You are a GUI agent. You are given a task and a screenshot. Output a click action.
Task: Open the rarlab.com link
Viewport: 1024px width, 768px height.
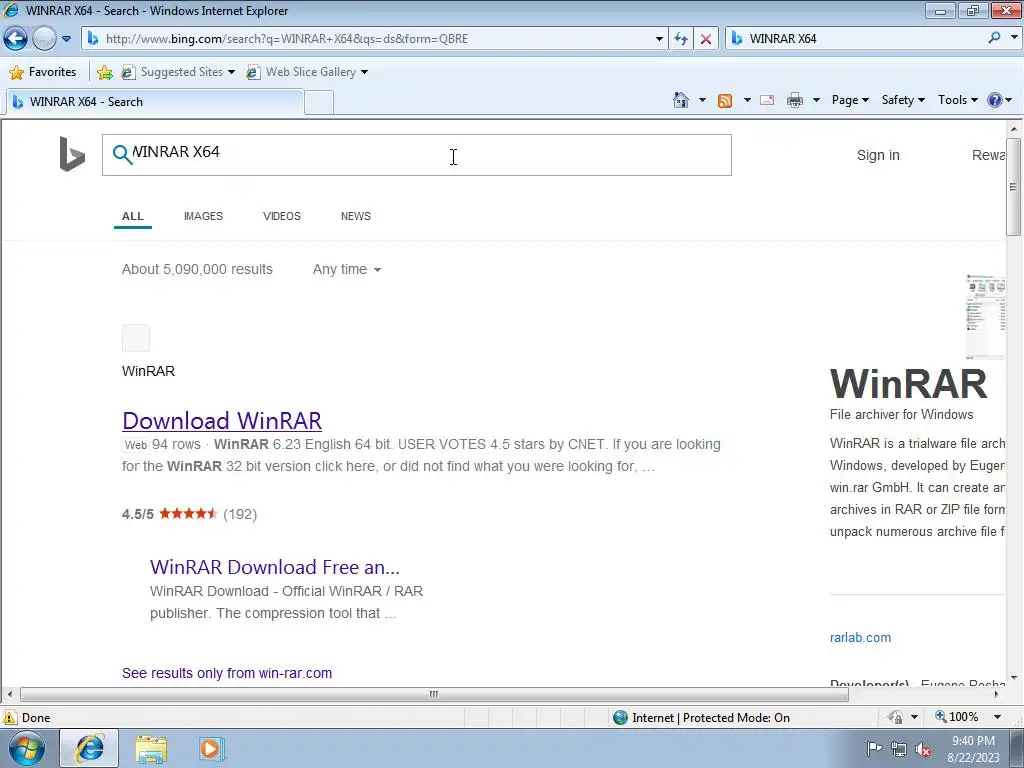pyautogui.click(x=860, y=637)
